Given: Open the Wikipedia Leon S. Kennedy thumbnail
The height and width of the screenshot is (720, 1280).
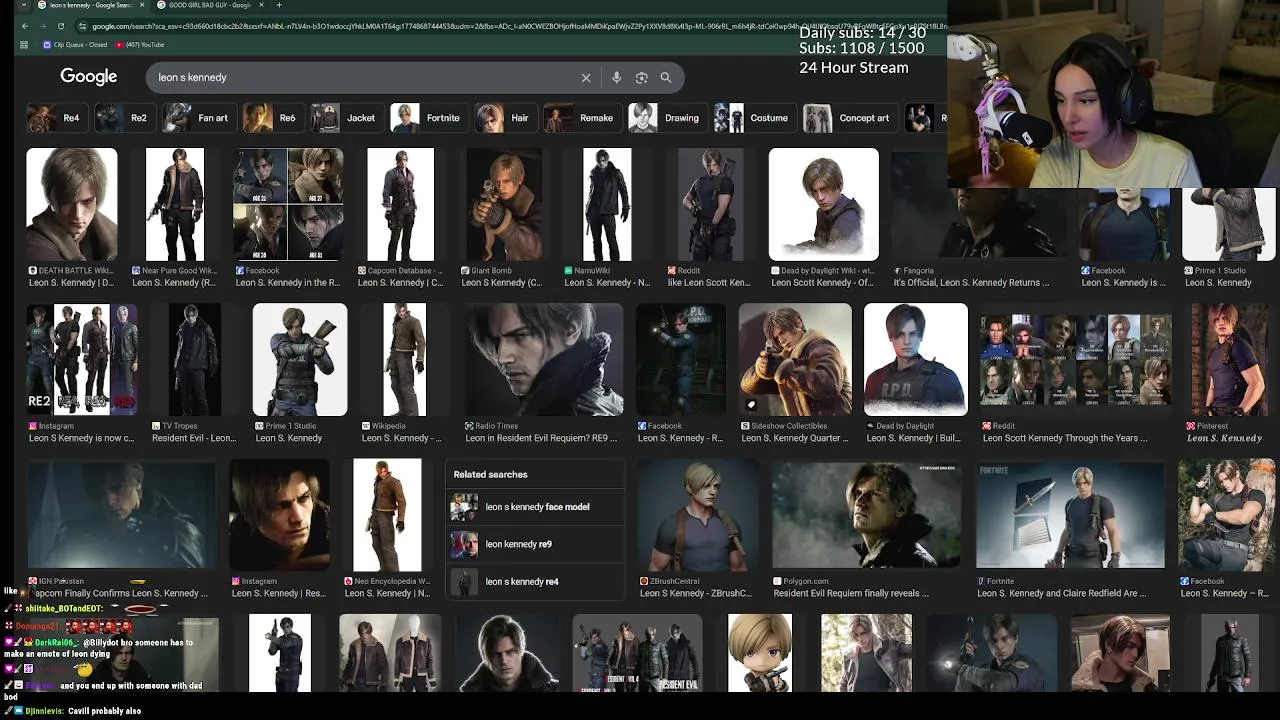Looking at the screenshot, I should coord(405,359).
